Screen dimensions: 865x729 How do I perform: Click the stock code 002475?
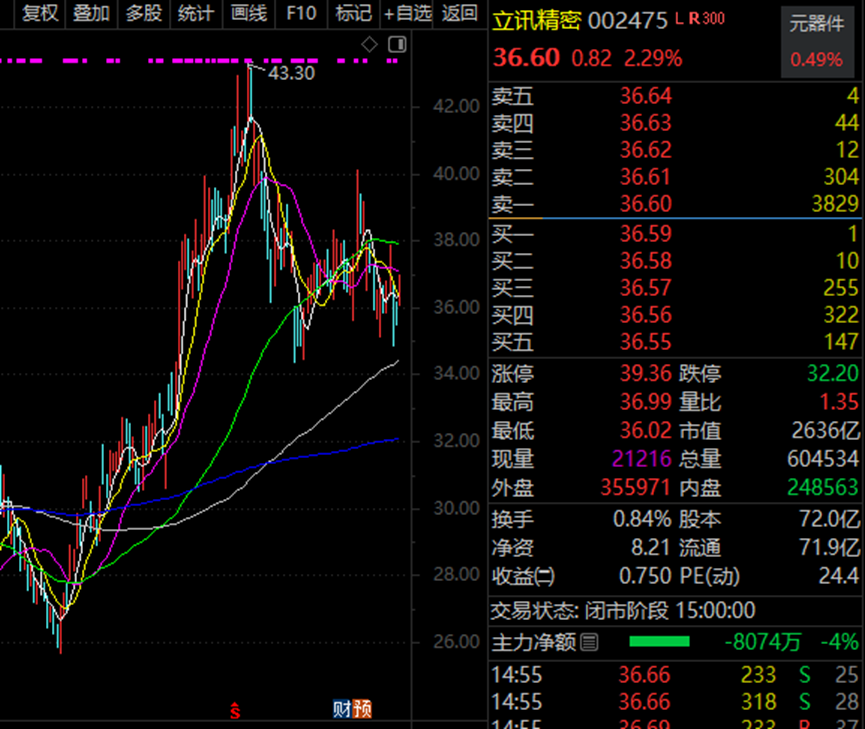(x=627, y=21)
